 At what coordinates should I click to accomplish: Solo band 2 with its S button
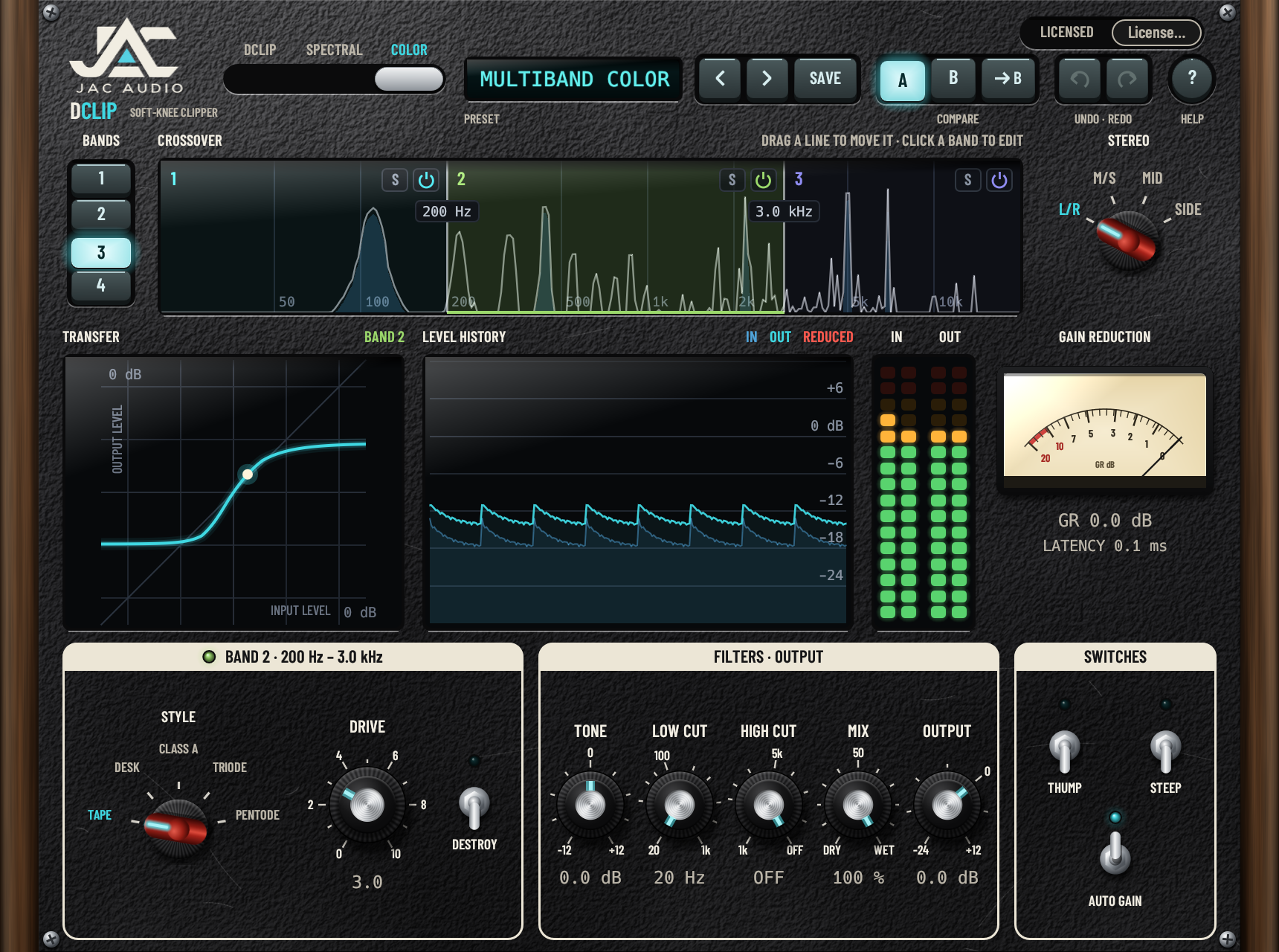(732, 180)
